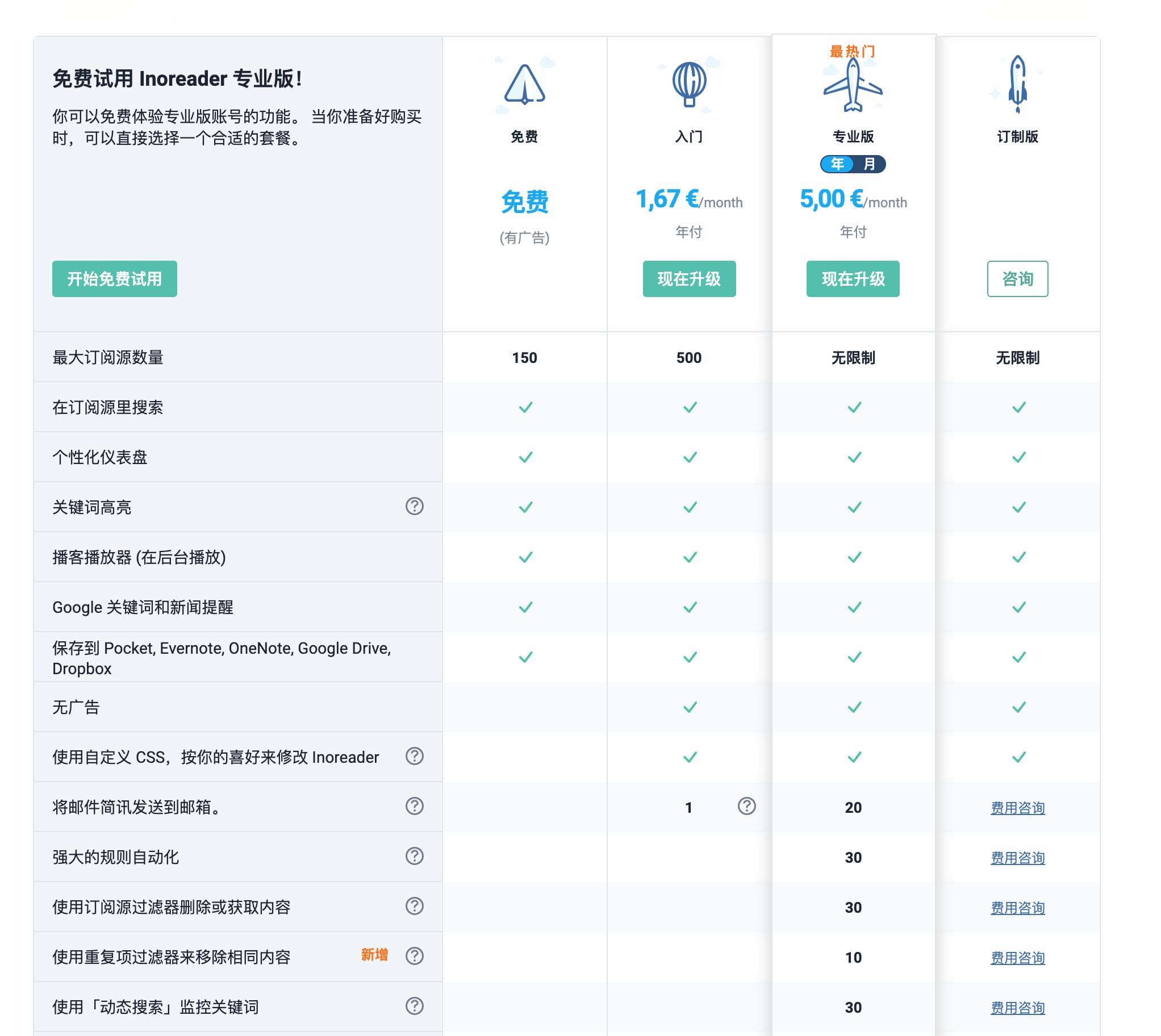Open 费用咨询 link in 强大的规则自动化 row

click(1018, 858)
